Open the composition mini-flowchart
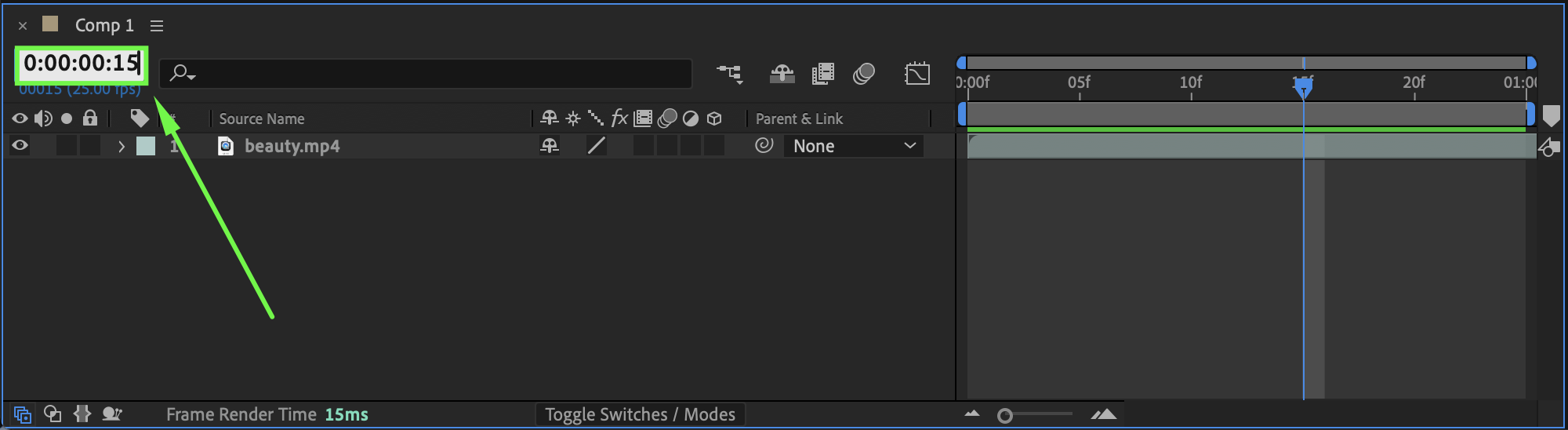The image size is (1568, 430). [729, 74]
